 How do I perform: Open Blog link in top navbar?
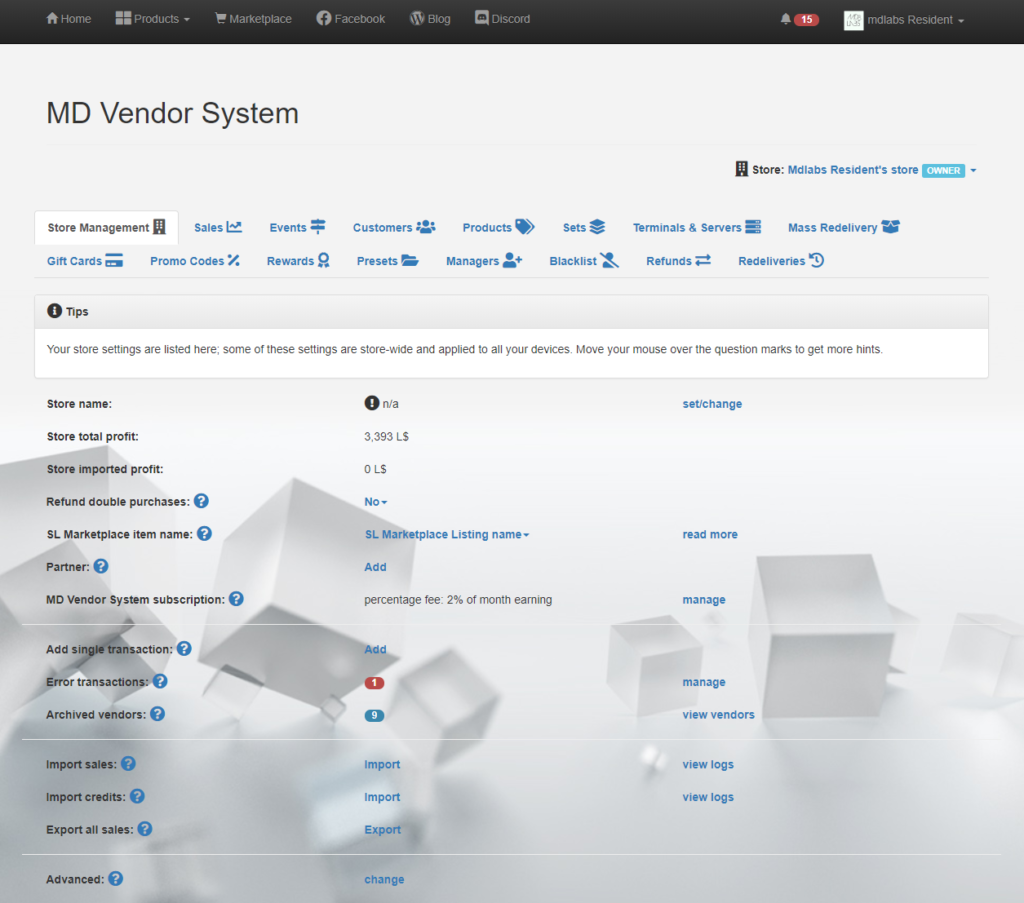coord(430,19)
